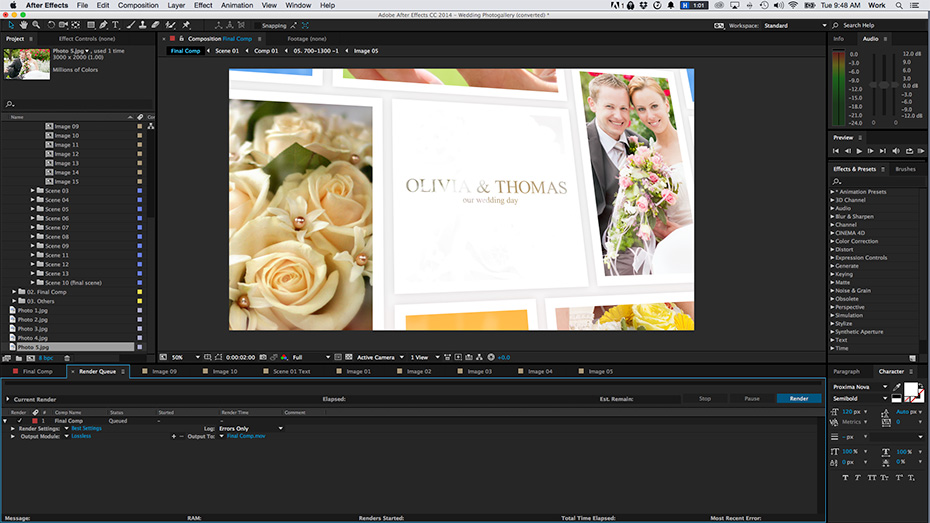Click the Faux Bold text style icon
Viewport: 930px width, 523px height.
click(845, 478)
